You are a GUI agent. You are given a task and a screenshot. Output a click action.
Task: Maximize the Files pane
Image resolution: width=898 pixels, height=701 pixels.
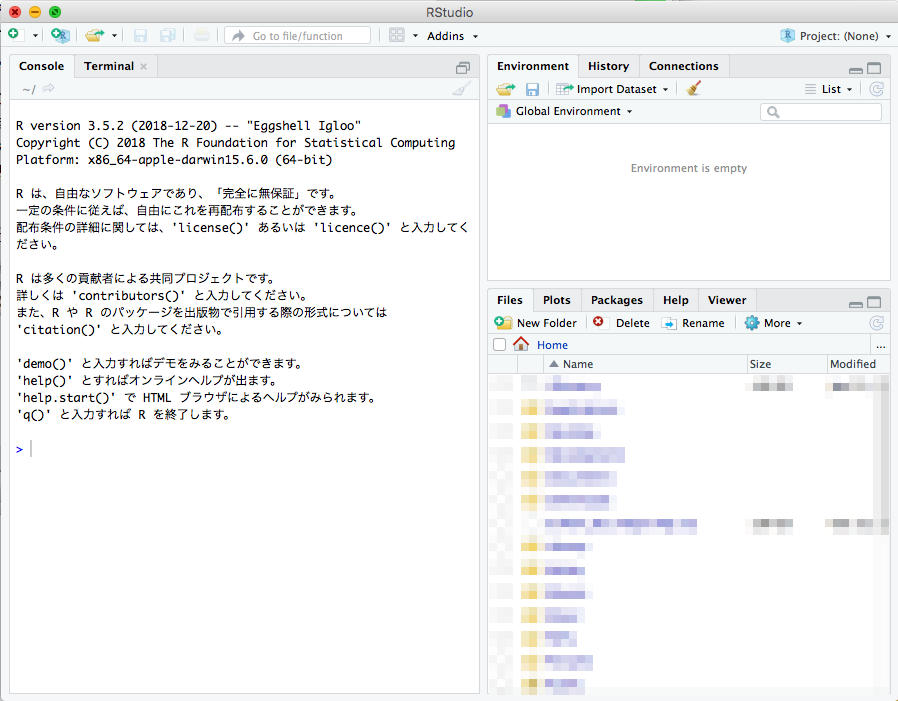874,302
